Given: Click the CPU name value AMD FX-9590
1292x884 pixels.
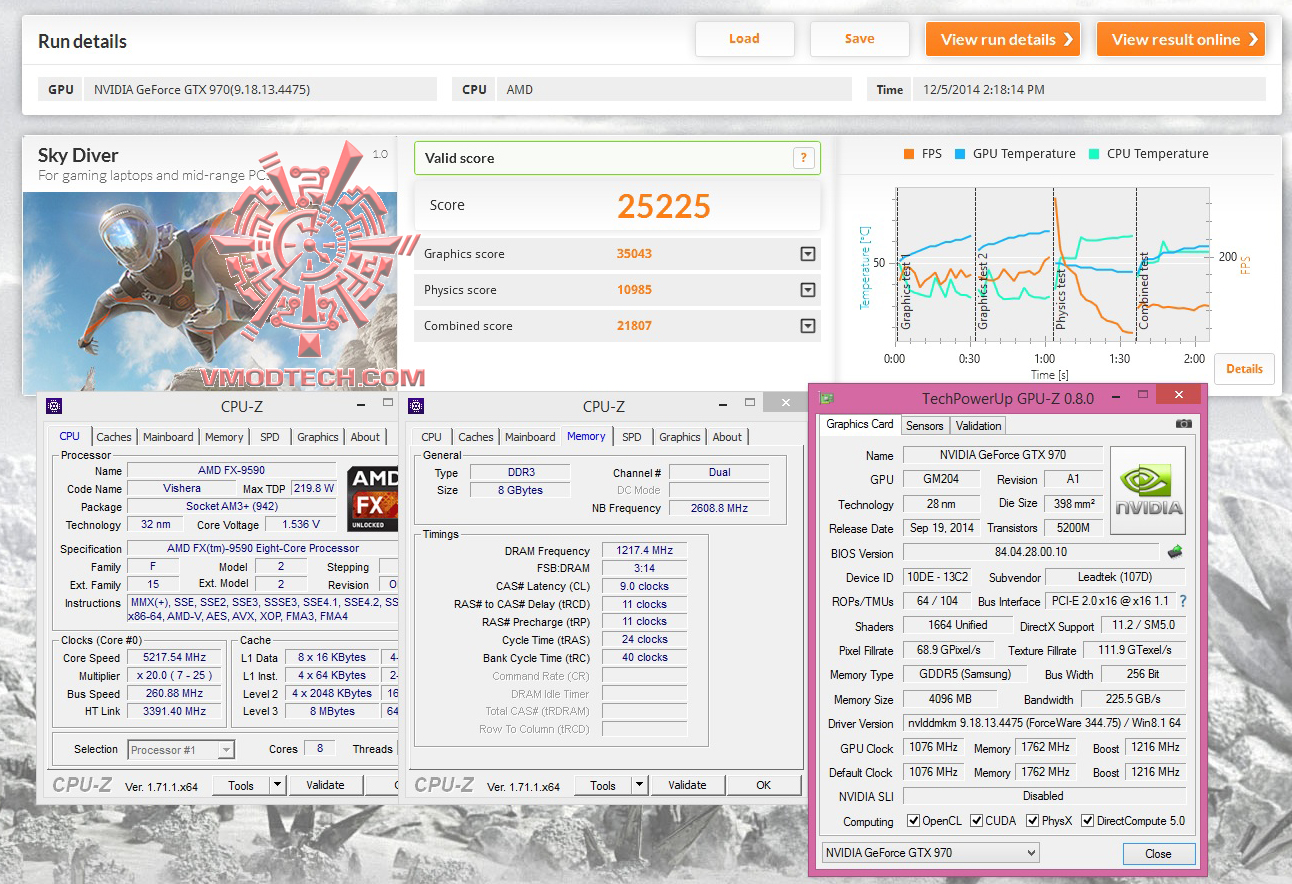Looking at the screenshot, I should 232,470.
